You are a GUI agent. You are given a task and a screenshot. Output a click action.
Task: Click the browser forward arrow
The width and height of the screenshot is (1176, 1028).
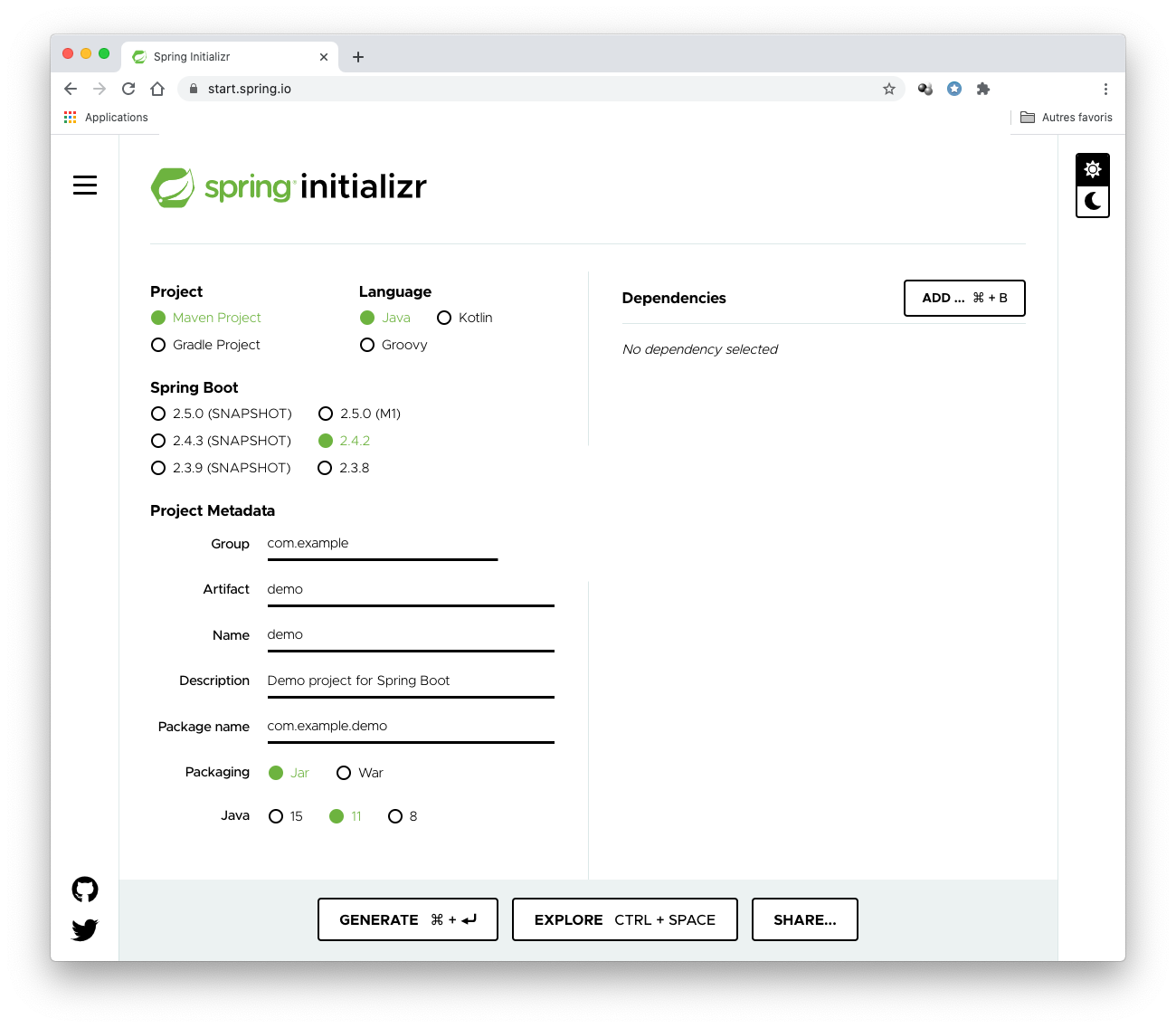click(100, 89)
